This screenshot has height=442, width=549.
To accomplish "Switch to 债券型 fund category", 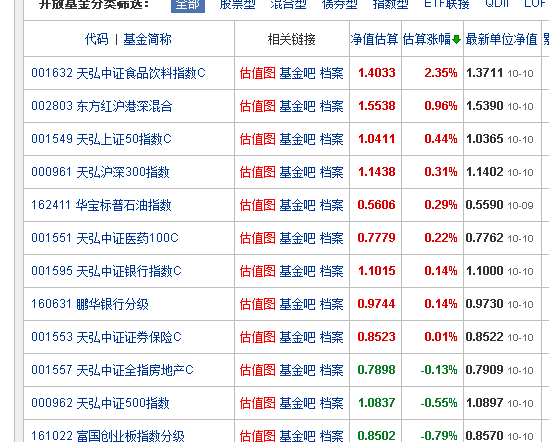I will coord(340,4).
